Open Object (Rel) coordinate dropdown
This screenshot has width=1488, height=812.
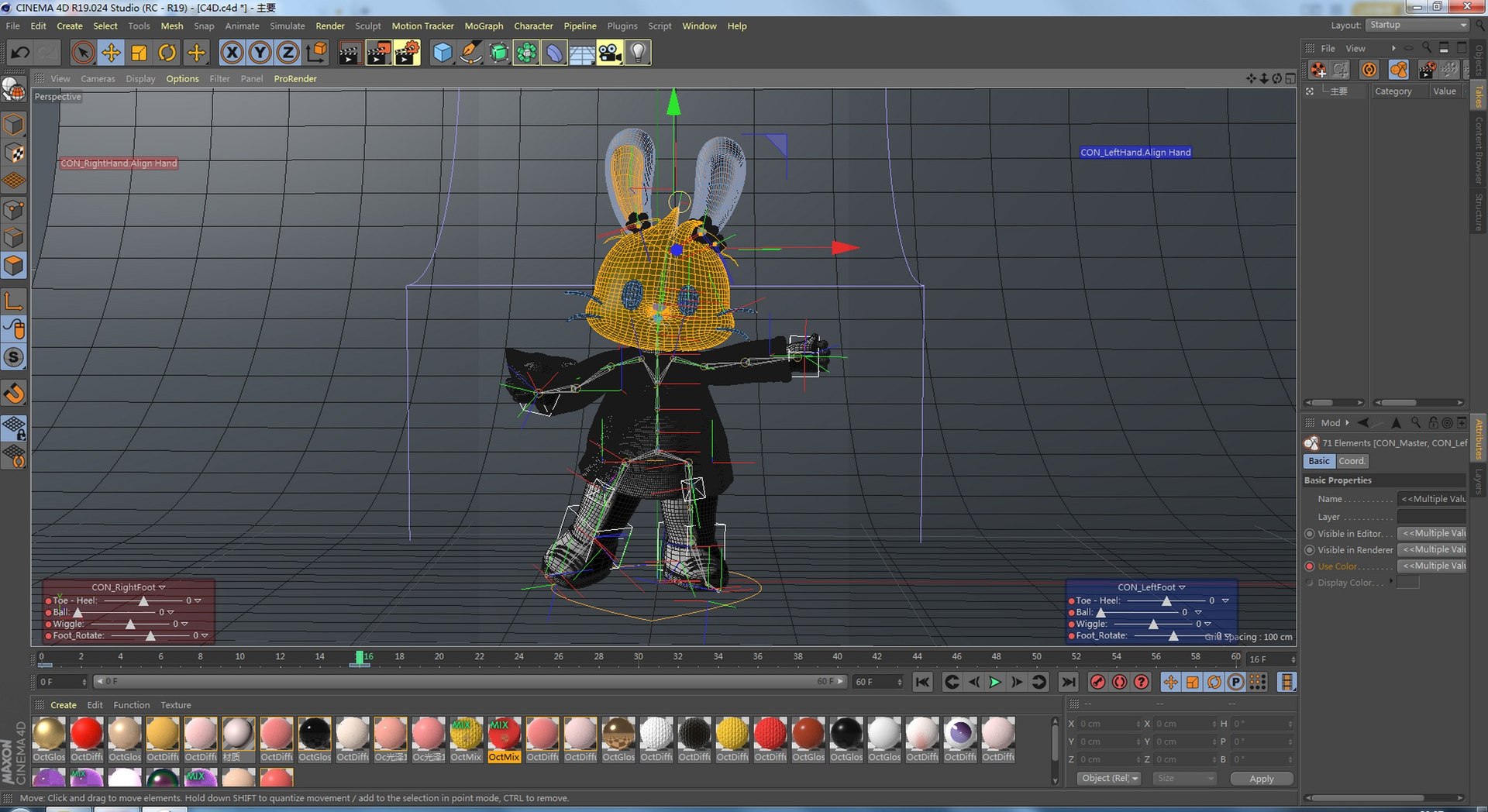[1109, 778]
